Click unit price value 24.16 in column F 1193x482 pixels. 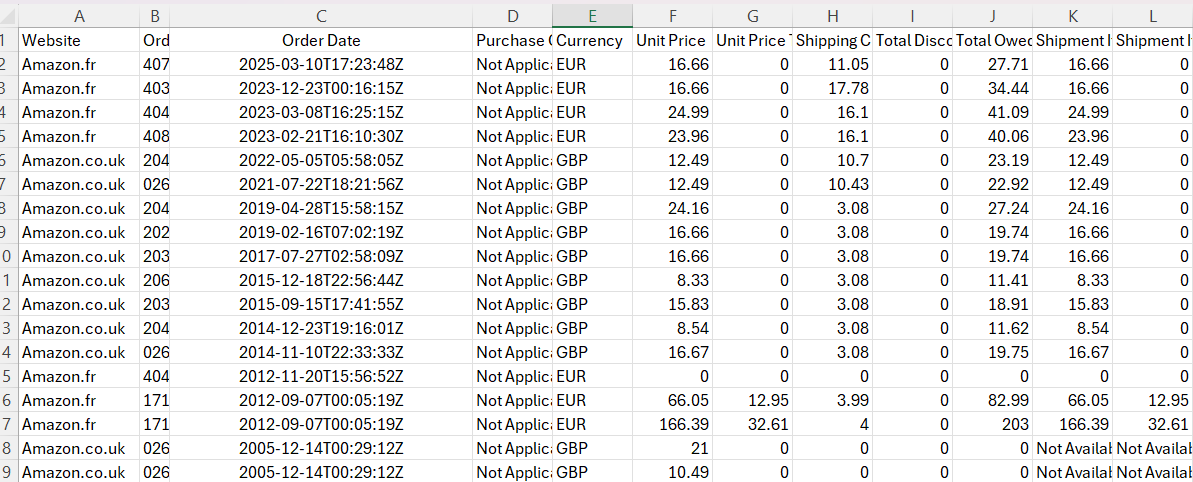coord(673,208)
